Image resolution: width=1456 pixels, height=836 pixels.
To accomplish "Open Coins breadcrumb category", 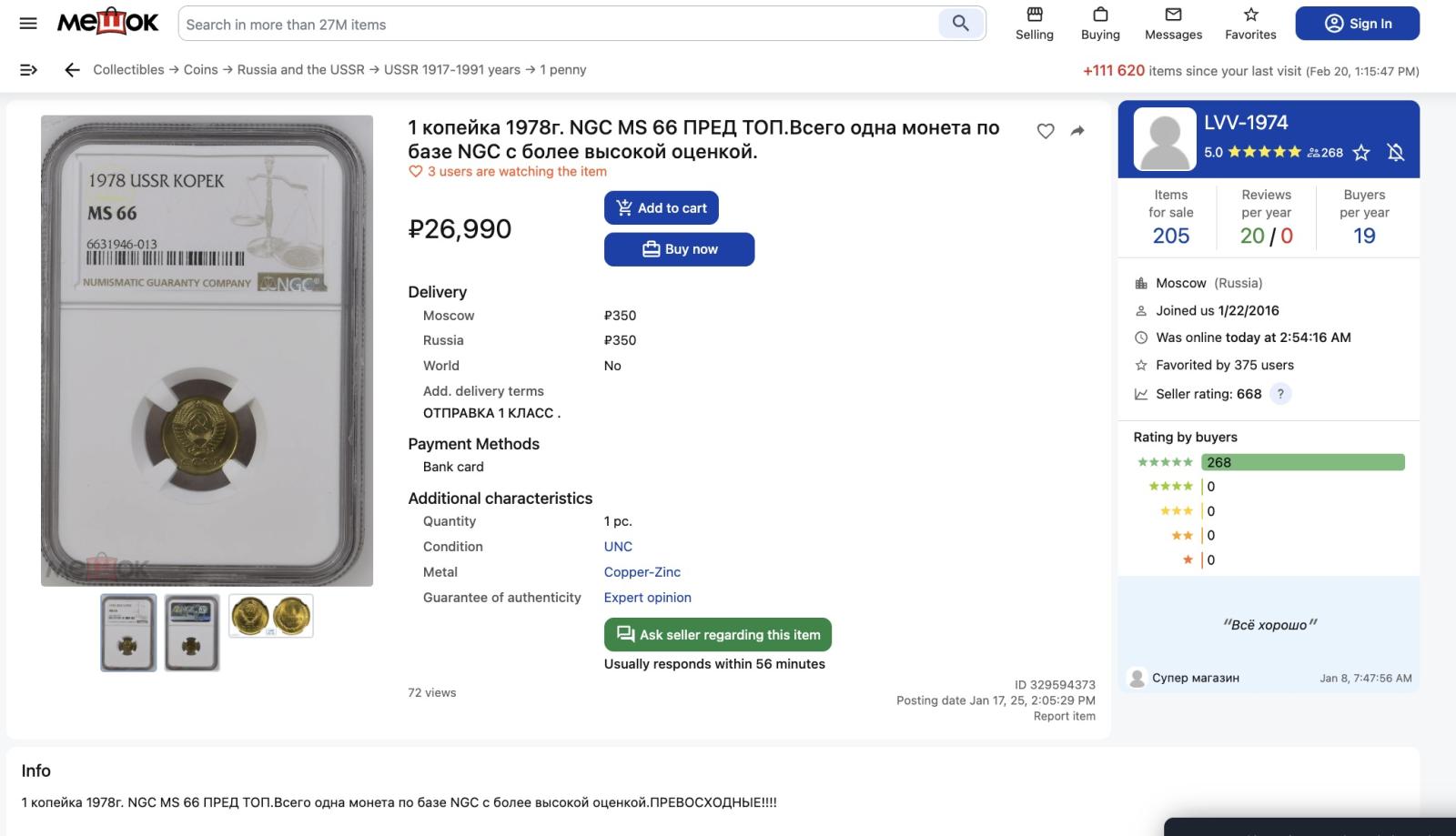I will pos(200,70).
